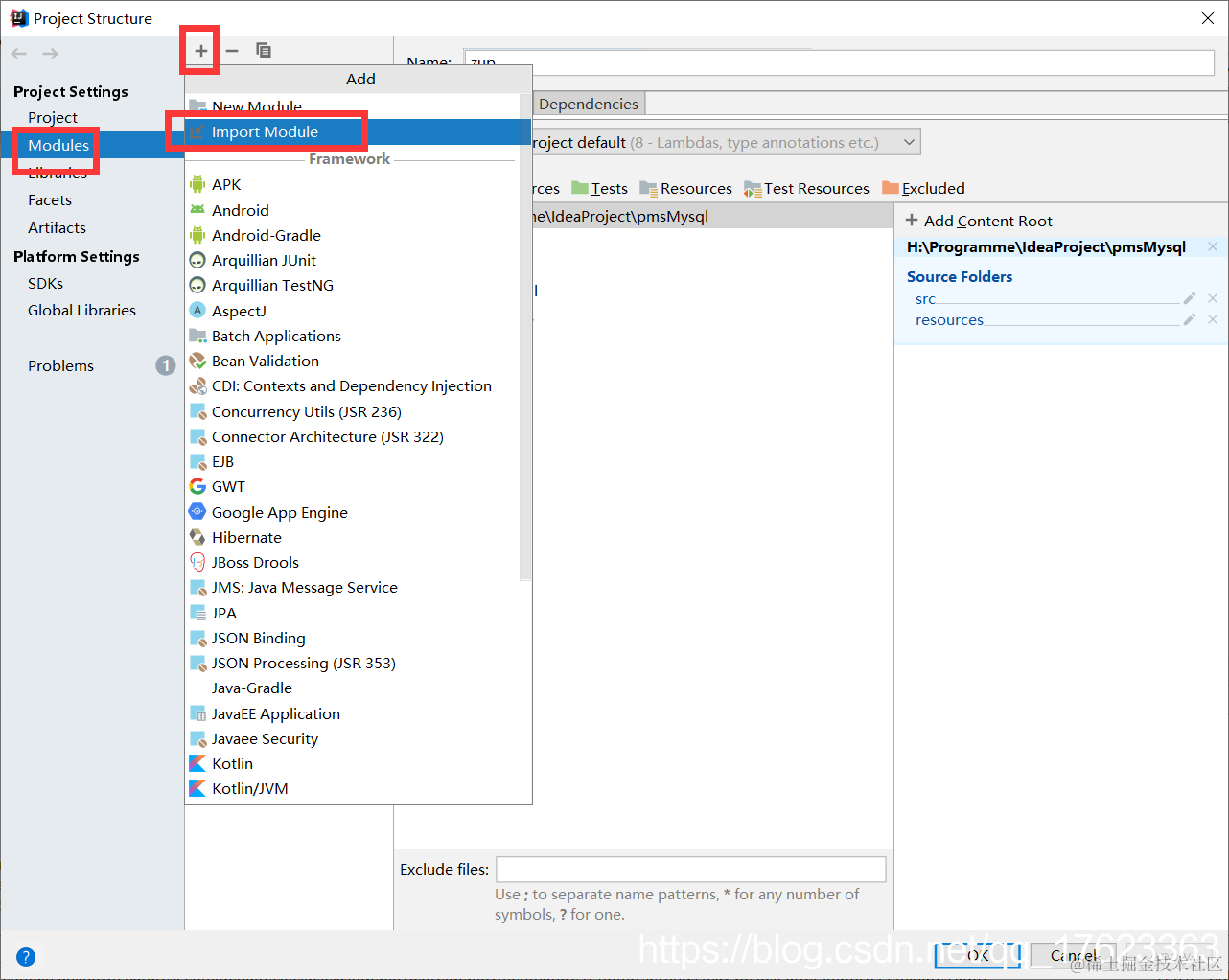Click the Kotlin/JVM icon
This screenshot has height=980, width=1229.
[197, 788]
